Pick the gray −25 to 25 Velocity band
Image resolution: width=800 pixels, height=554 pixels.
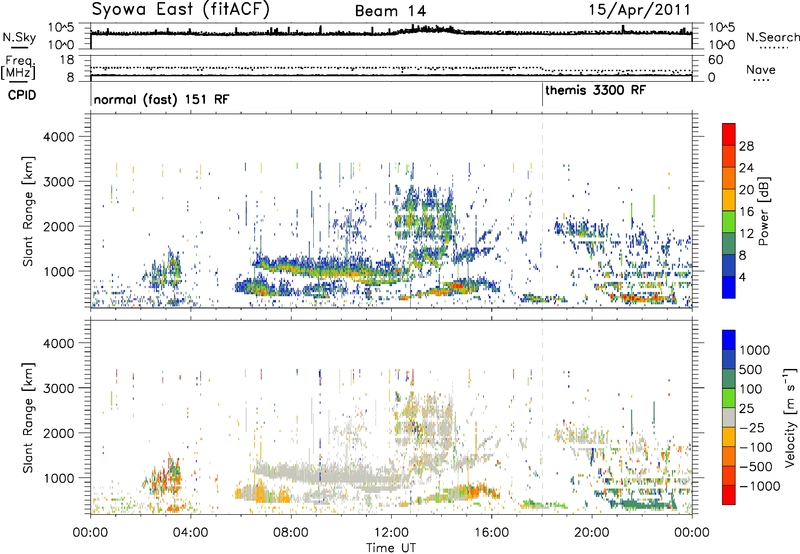coord(729,417)
